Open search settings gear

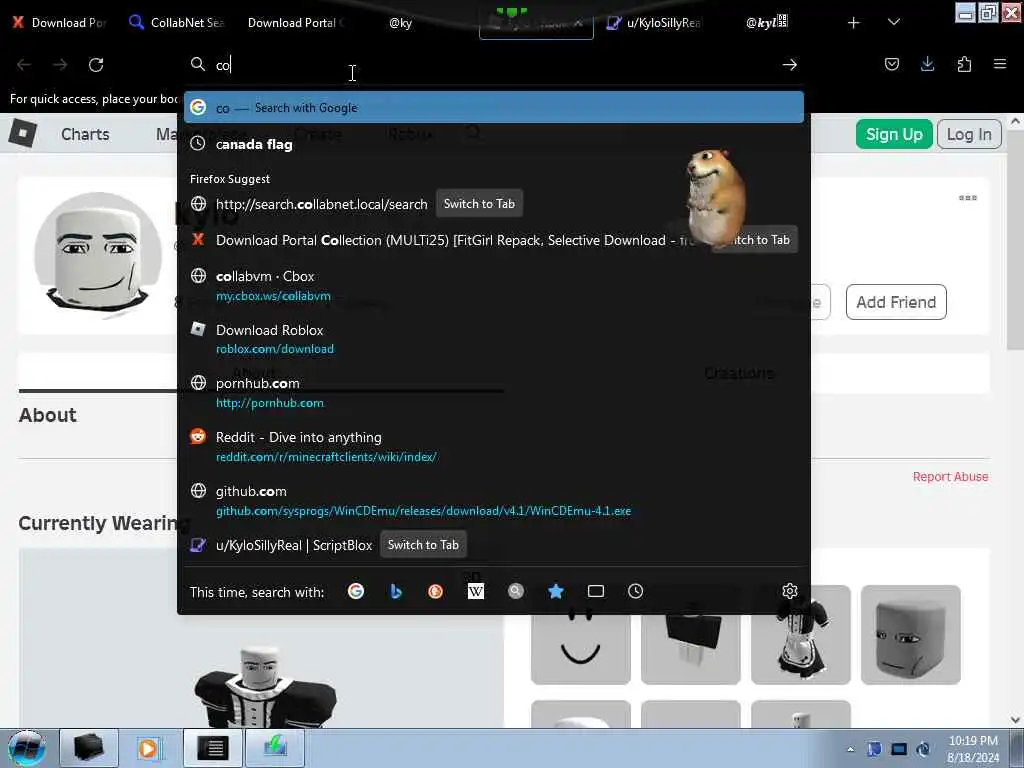790,592
